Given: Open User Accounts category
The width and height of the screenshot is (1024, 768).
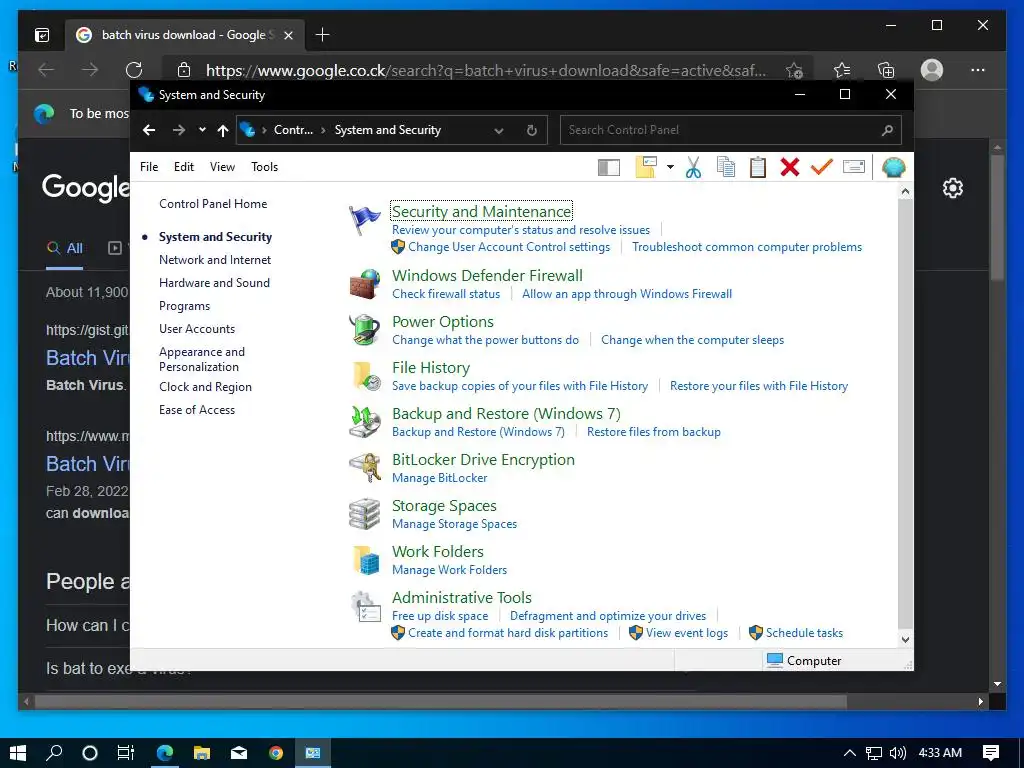Looking at the screenshot, I should point(197,328).
